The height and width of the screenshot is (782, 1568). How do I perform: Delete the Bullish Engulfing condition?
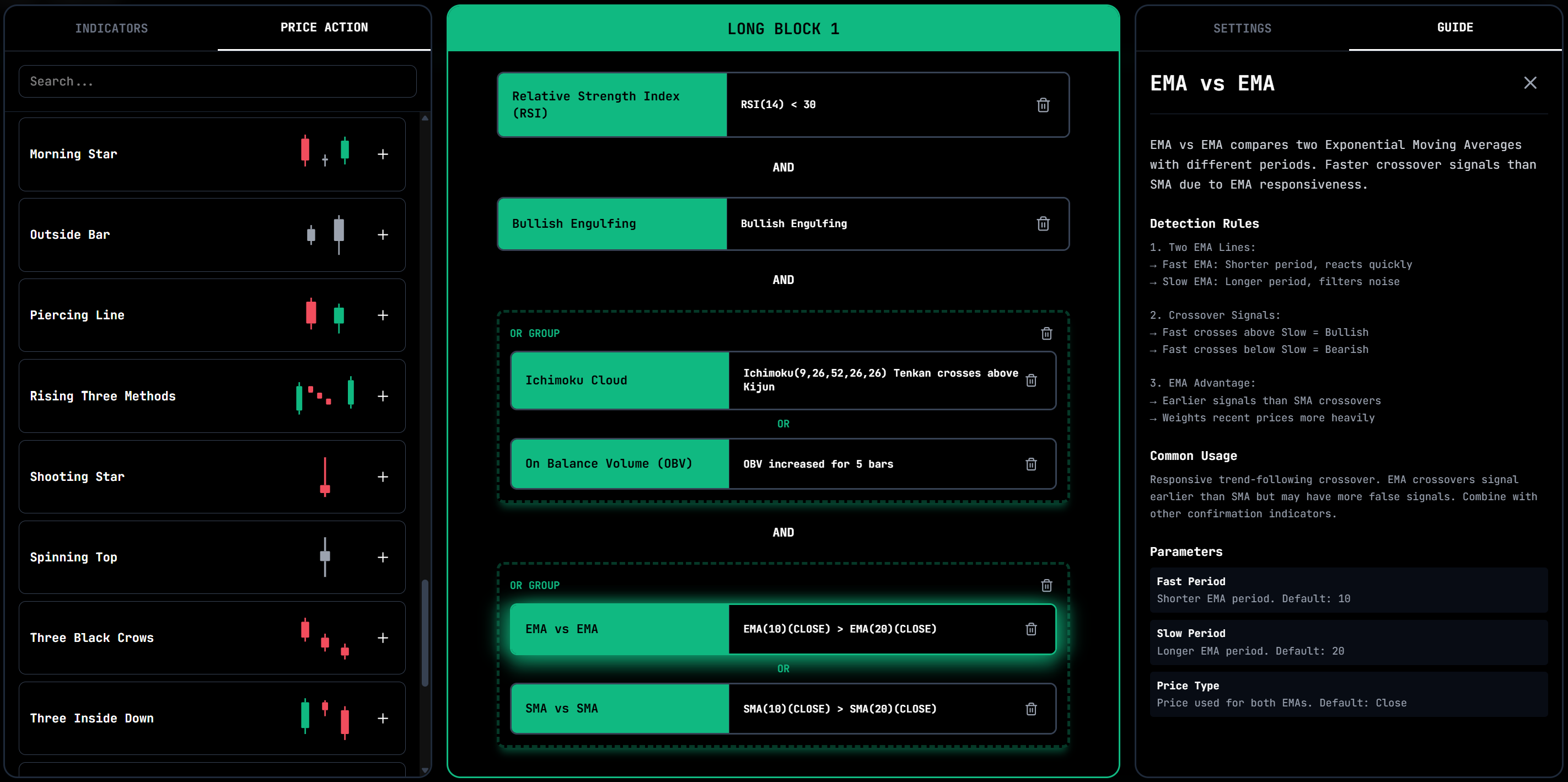click(1043, 223)
